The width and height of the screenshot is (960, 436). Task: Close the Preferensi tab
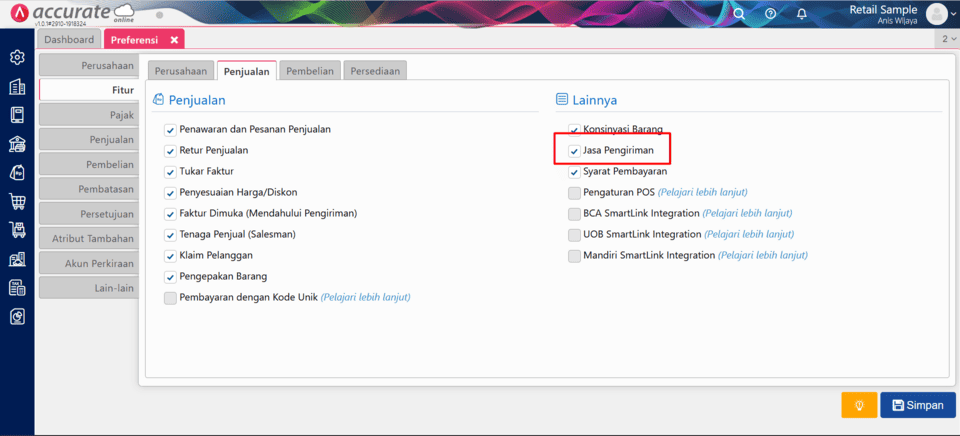click(x=174, y=40)
